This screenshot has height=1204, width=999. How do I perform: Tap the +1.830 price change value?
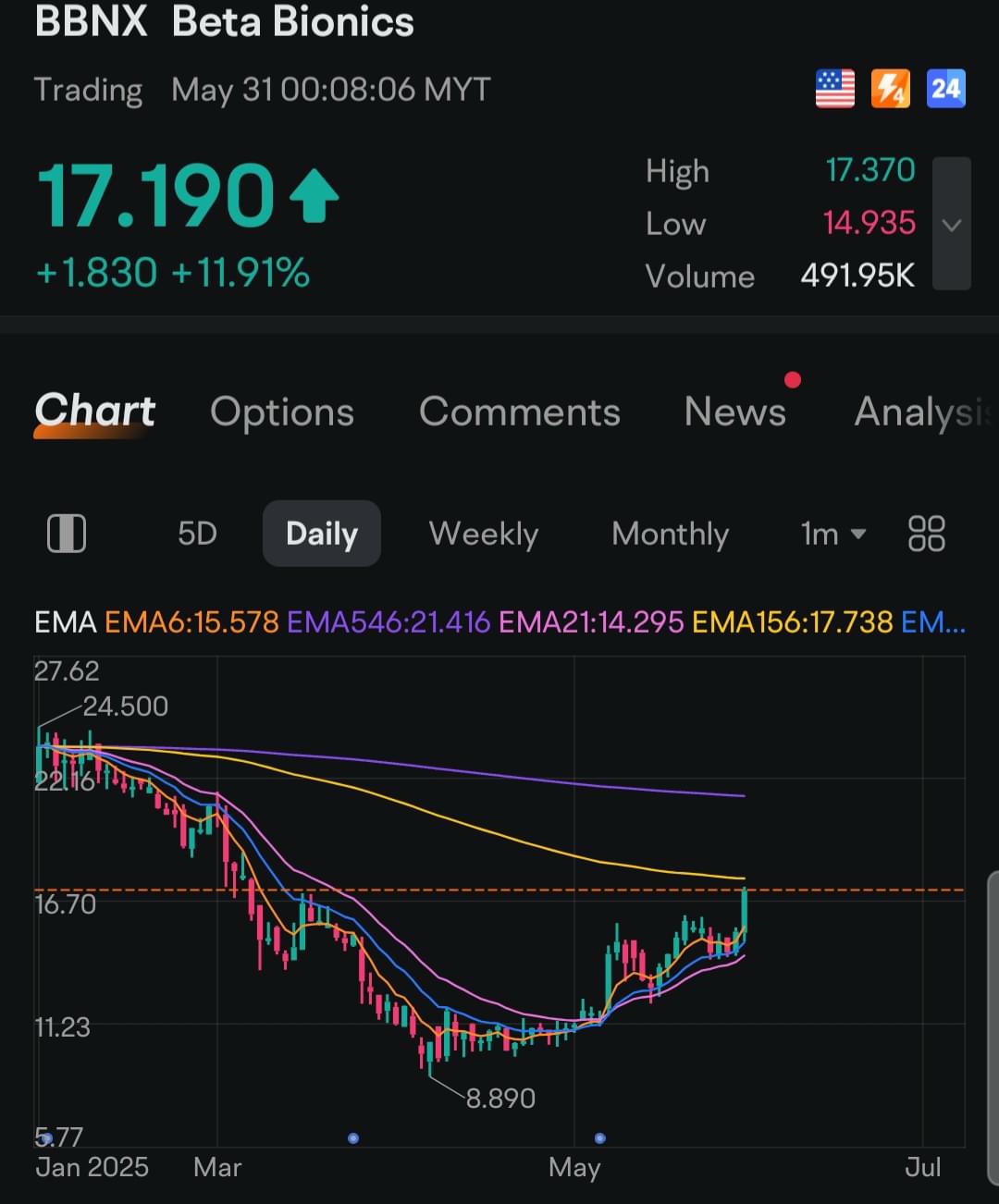point(96,273)
